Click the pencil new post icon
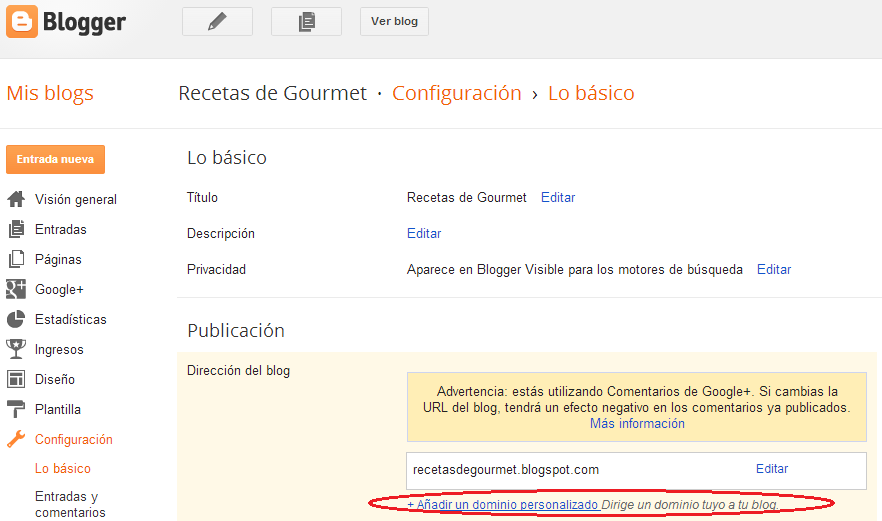Viewport: 882px width, 521px height. [217, 21]
